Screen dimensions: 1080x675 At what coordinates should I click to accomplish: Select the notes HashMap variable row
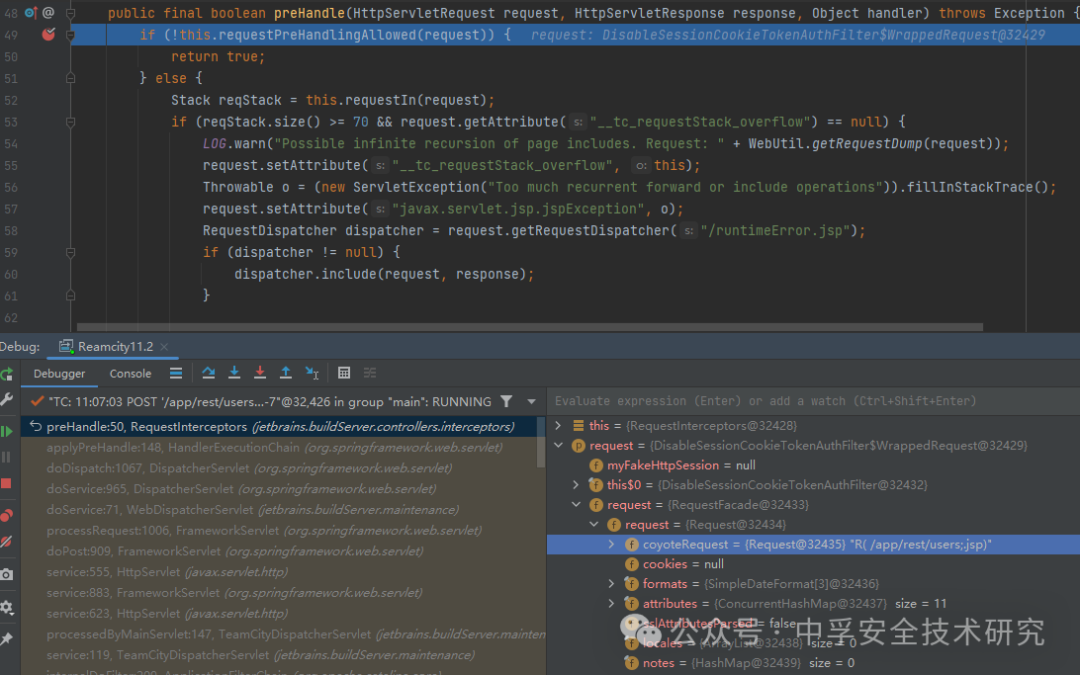[x=813, y=663]
